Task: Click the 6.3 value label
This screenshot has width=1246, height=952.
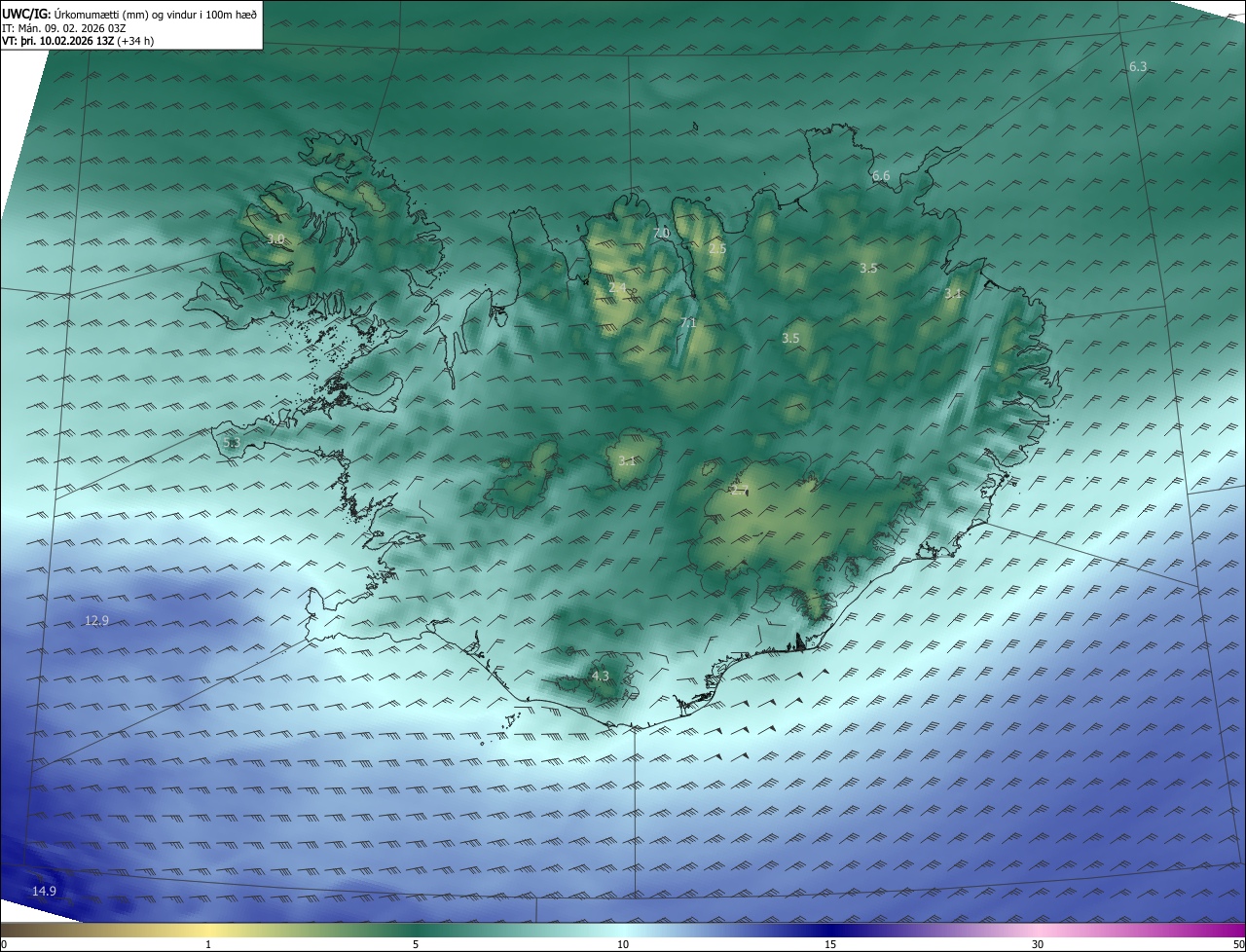Action: click(x=1138, y=66)
